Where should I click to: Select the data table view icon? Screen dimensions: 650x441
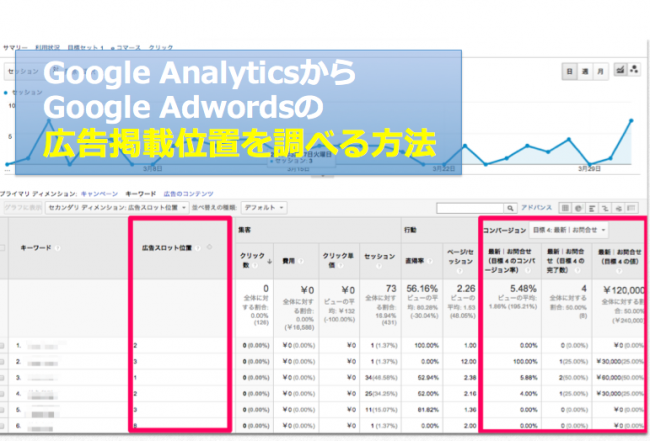(x=565, y=208)
